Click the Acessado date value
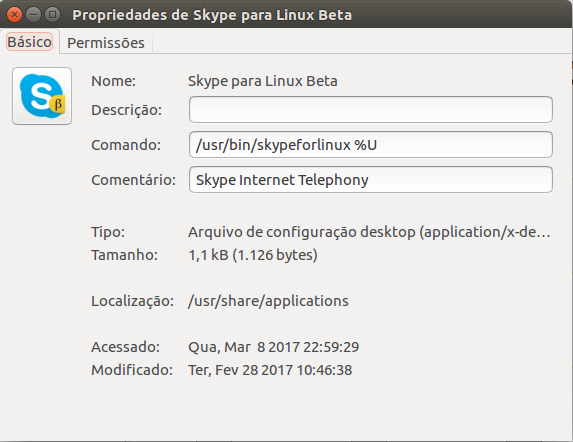Image resolution: width=573 pixels, height=442 pixels. pos(274,347)
